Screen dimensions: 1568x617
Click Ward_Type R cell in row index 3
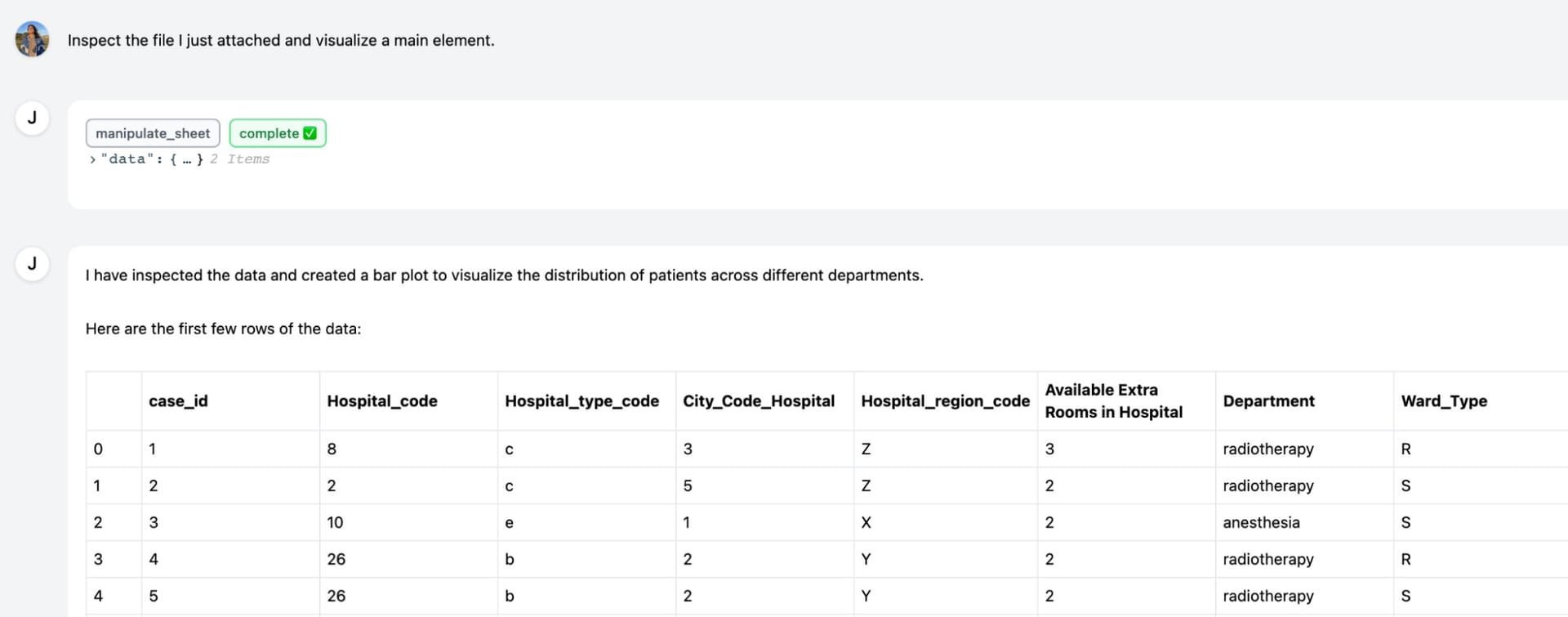pyautogui.click(x=1480, y=560)
